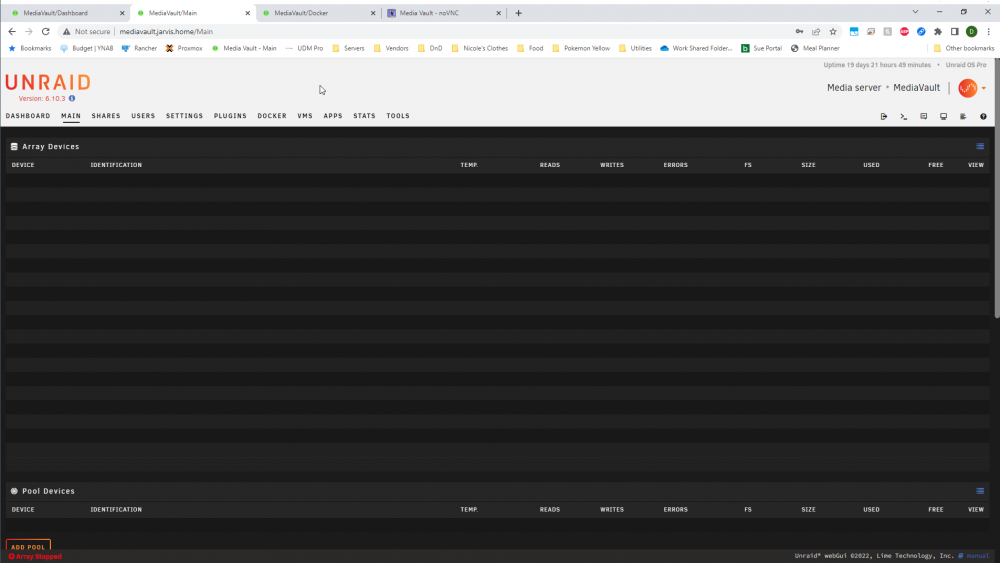Open the DOCKER menu item
Screen dimensions: 1000x563
272,116
